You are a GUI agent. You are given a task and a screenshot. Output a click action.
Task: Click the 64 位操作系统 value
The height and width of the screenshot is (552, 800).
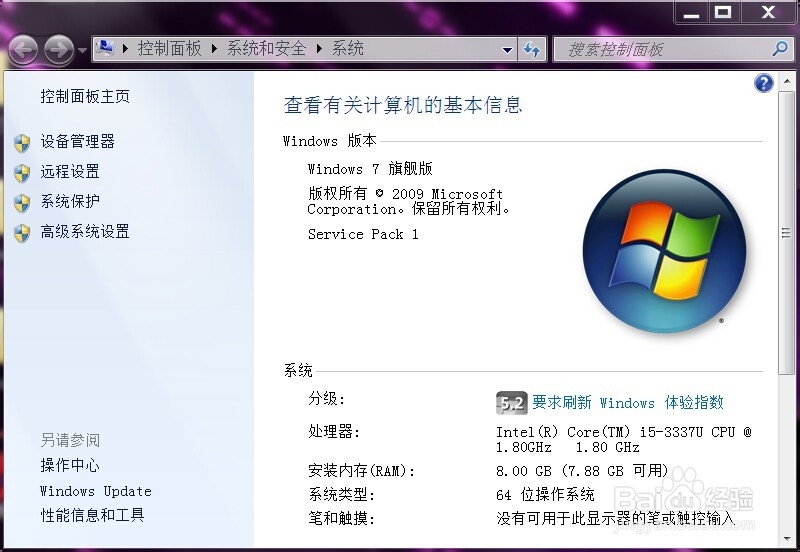click(x=545, y=494)
